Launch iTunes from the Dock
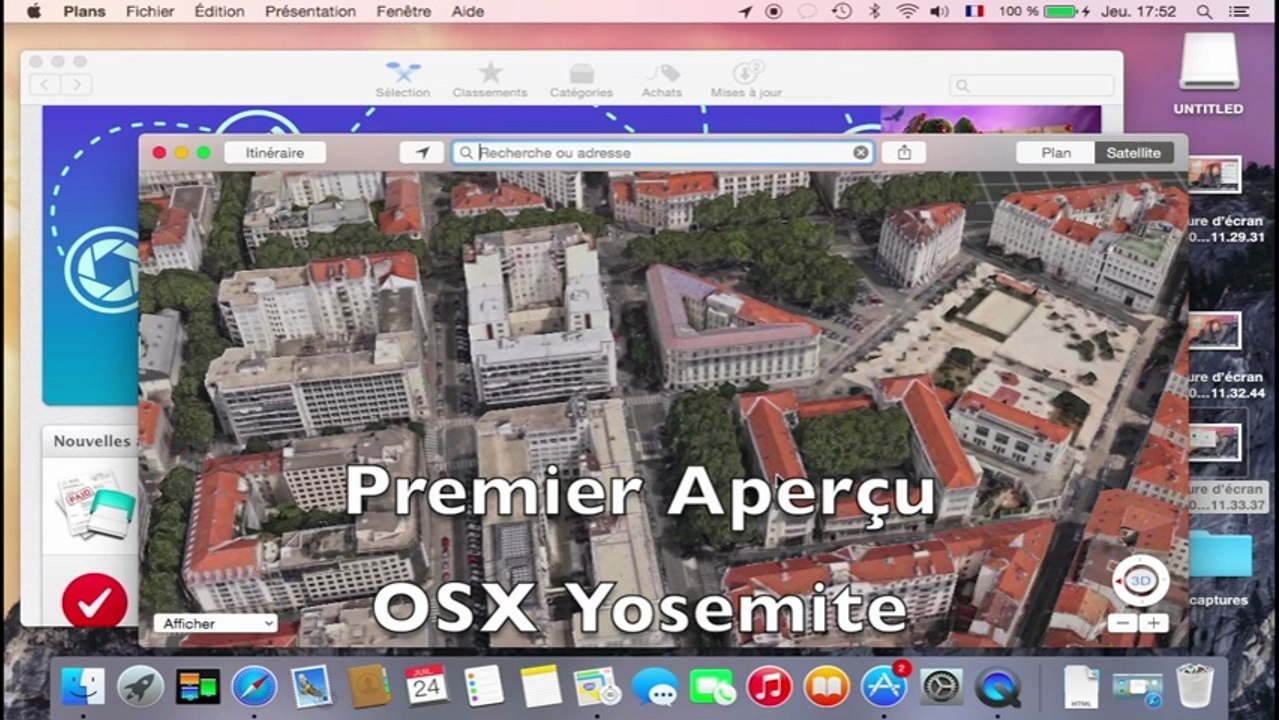 [x=769, y=686]
